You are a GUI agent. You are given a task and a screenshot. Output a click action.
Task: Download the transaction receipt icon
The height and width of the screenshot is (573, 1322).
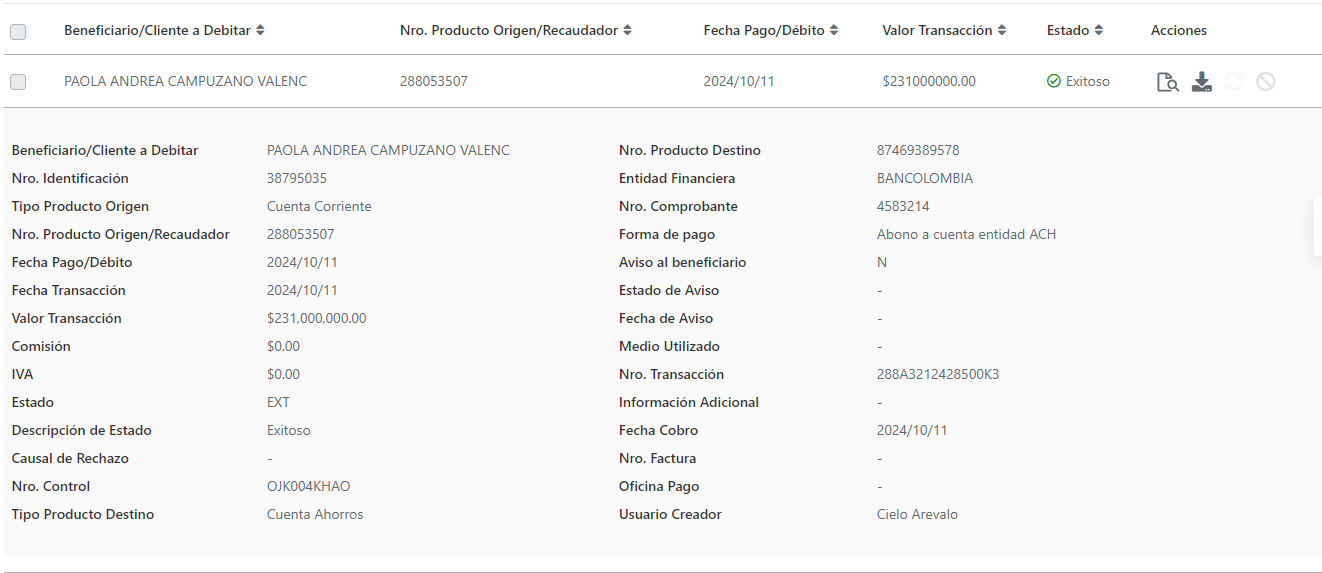(1202, 82)
